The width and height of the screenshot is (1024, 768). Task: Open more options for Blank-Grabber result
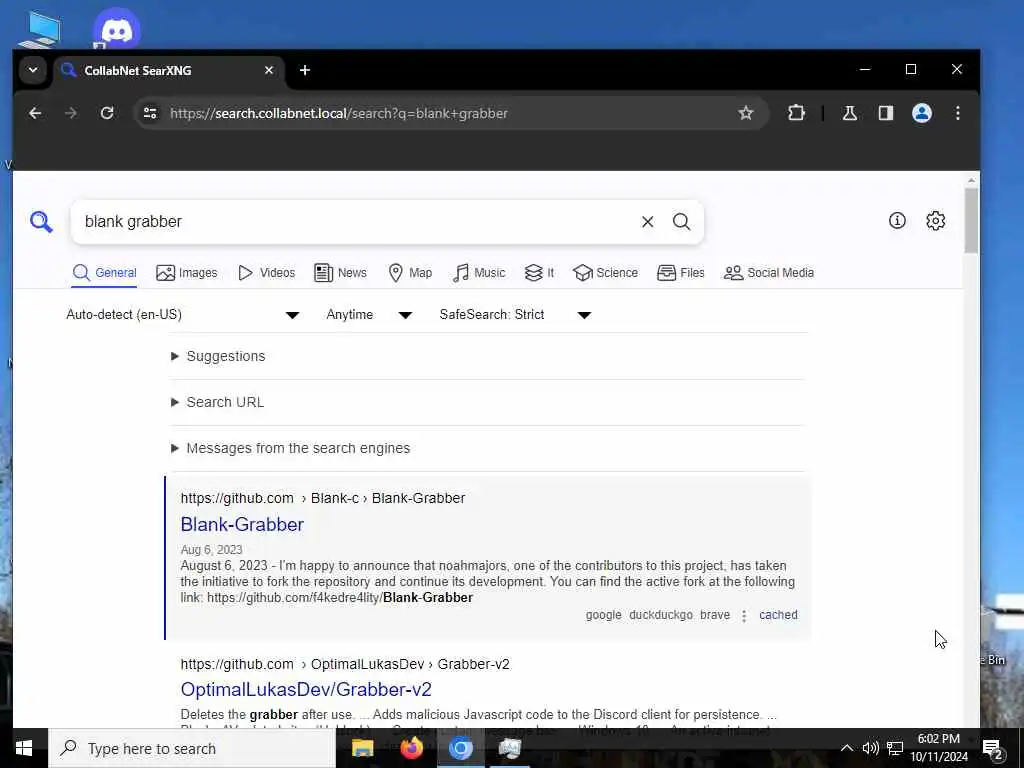point(744,615)
